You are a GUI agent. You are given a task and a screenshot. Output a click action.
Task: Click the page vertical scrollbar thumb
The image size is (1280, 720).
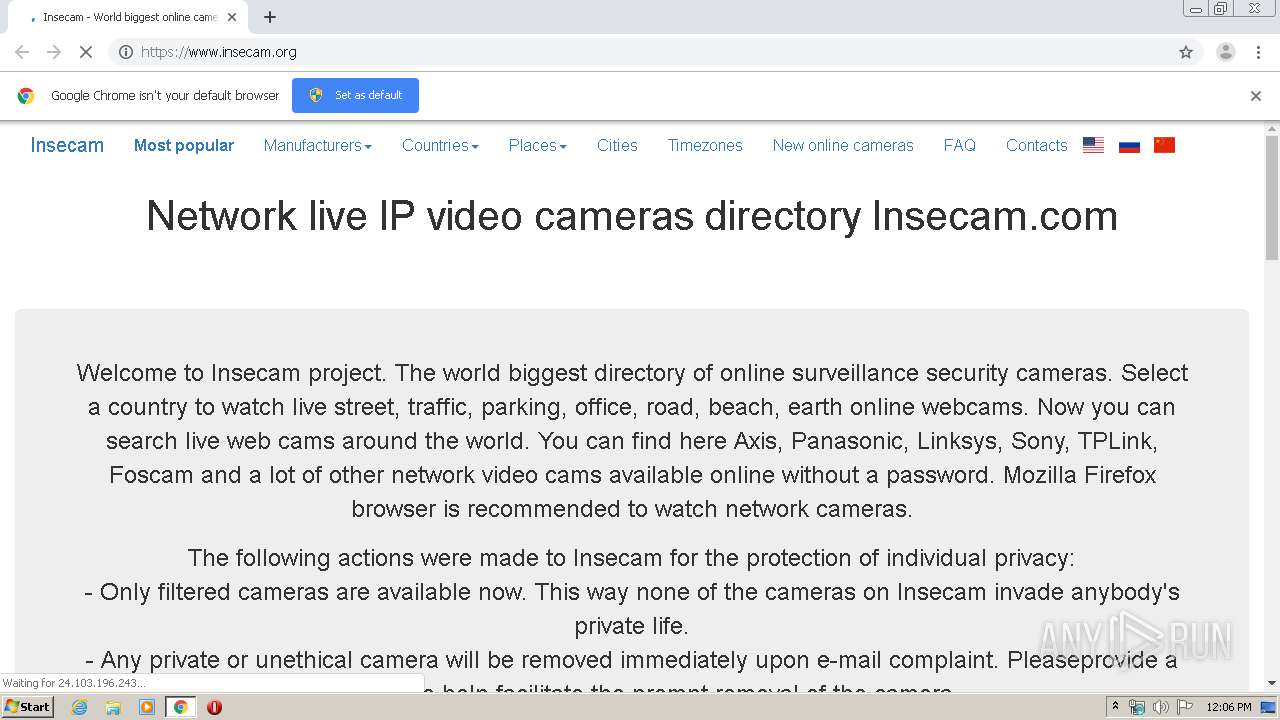coord(1272,197)
